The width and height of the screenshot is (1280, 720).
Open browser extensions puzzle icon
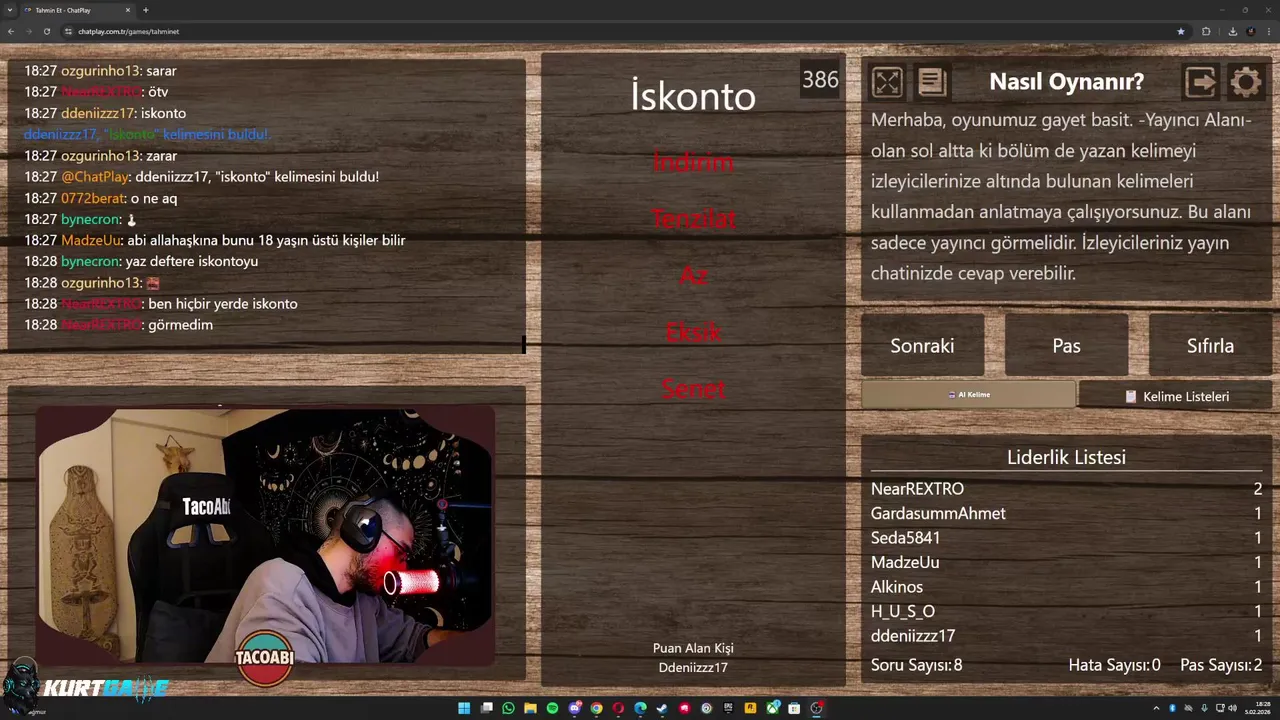click(x=1206, y=31)
